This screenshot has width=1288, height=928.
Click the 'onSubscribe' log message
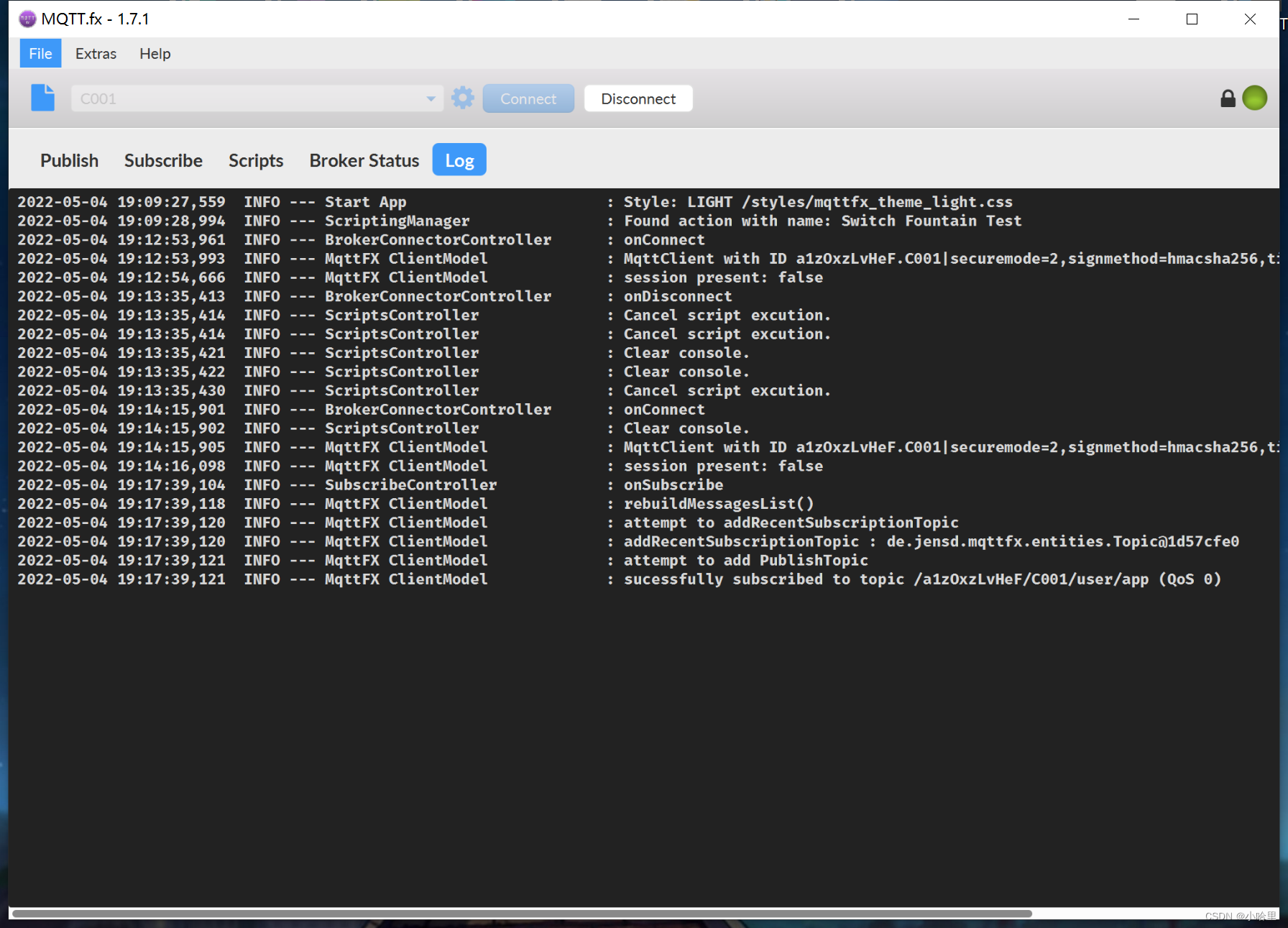click(673, 484)
